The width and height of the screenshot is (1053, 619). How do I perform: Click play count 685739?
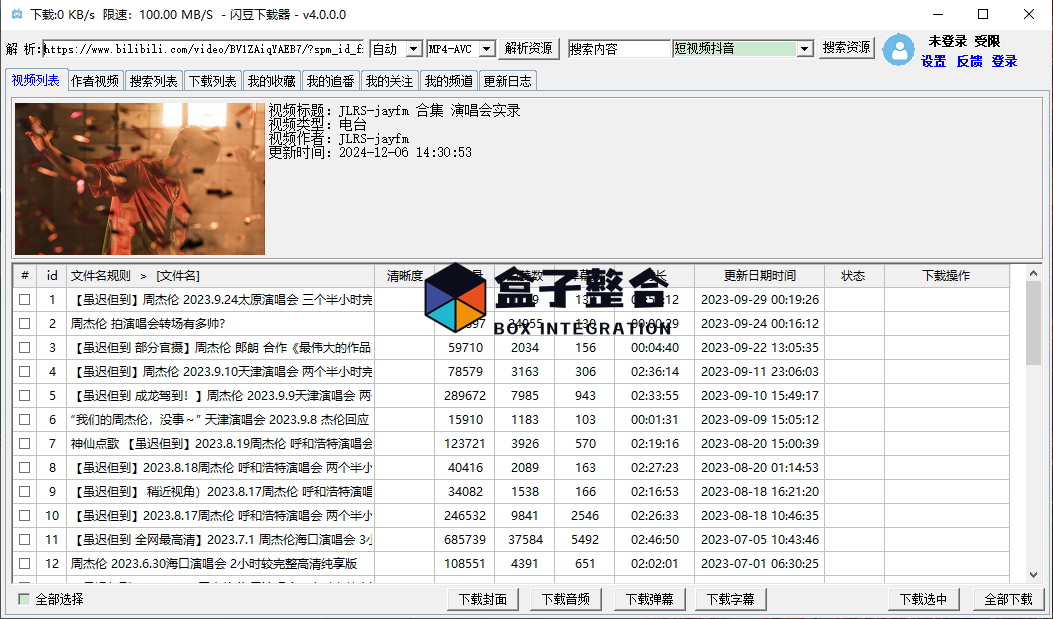465,540
